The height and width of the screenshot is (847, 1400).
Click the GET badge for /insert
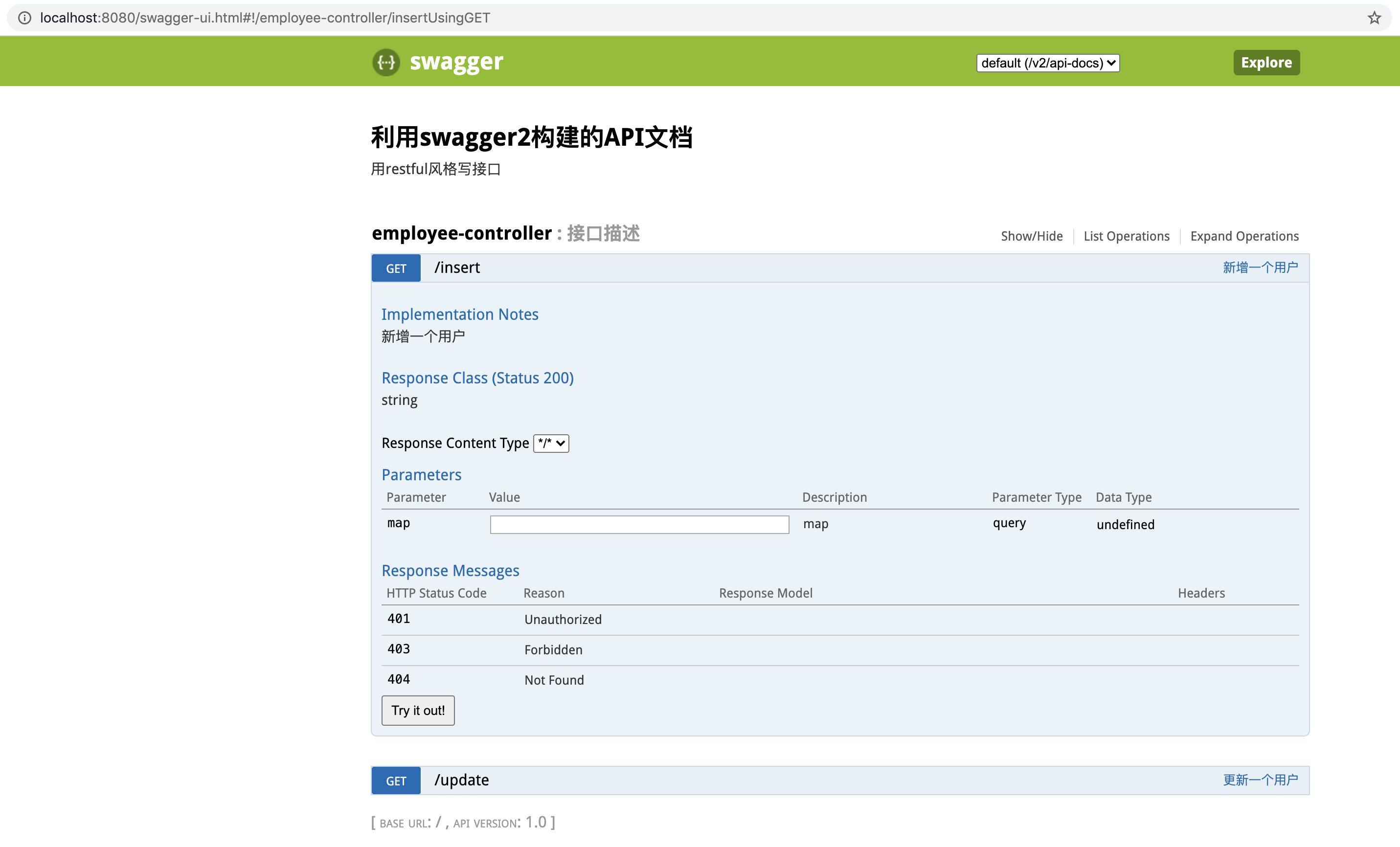click(396, 268)
